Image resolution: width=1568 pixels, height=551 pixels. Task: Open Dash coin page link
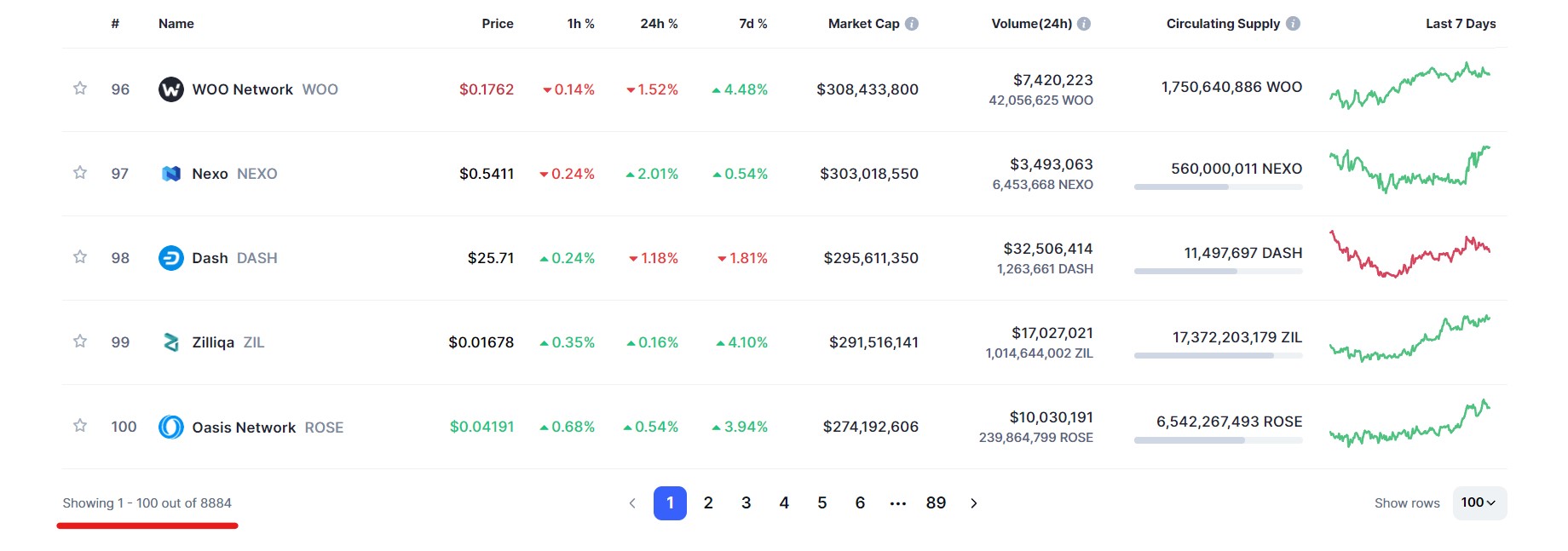point(234,258)
